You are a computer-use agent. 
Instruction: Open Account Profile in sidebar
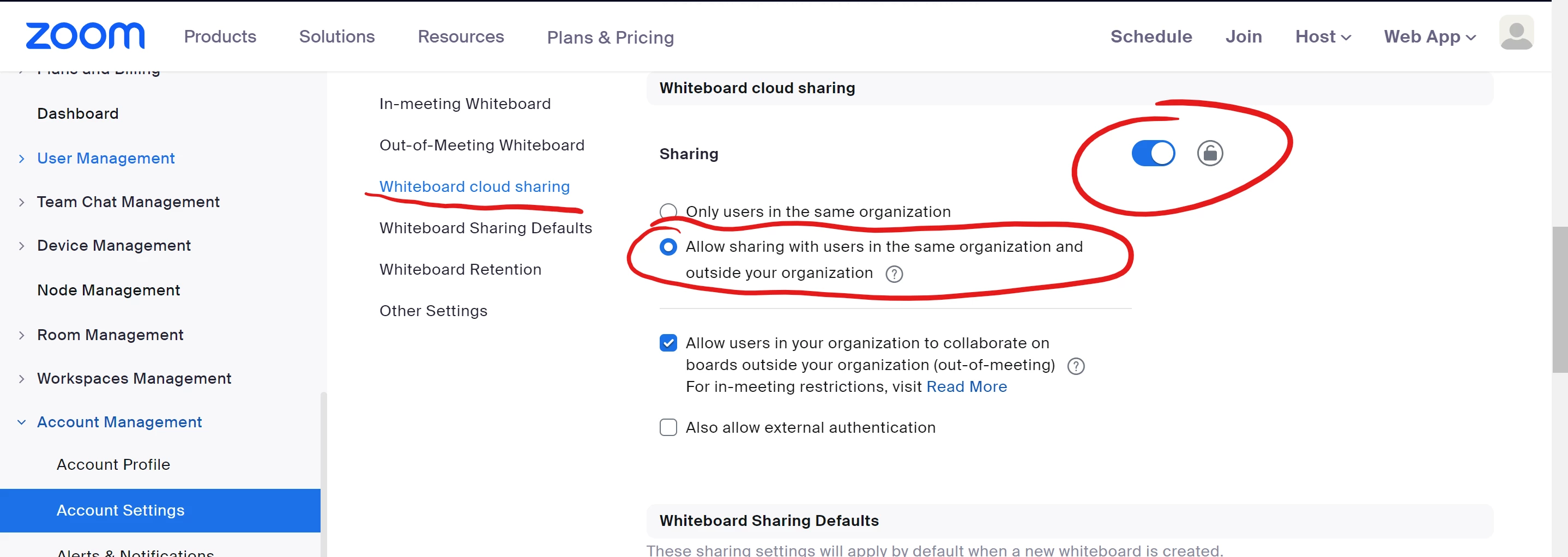coord(113,464)
